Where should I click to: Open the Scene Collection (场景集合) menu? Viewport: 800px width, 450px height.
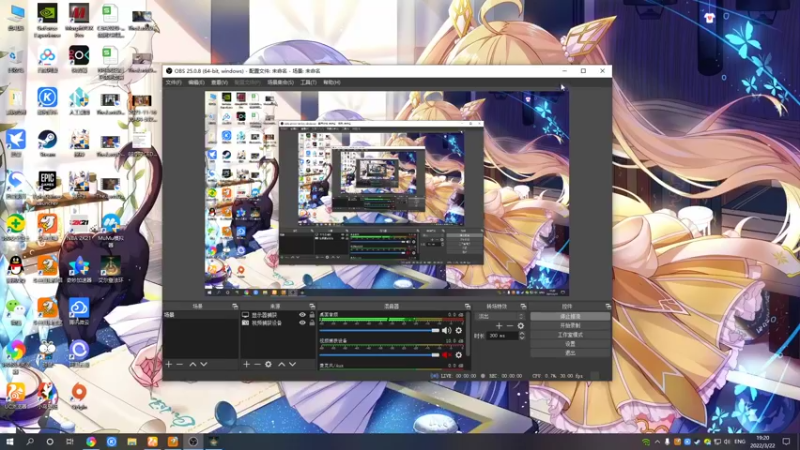point(281,82)
